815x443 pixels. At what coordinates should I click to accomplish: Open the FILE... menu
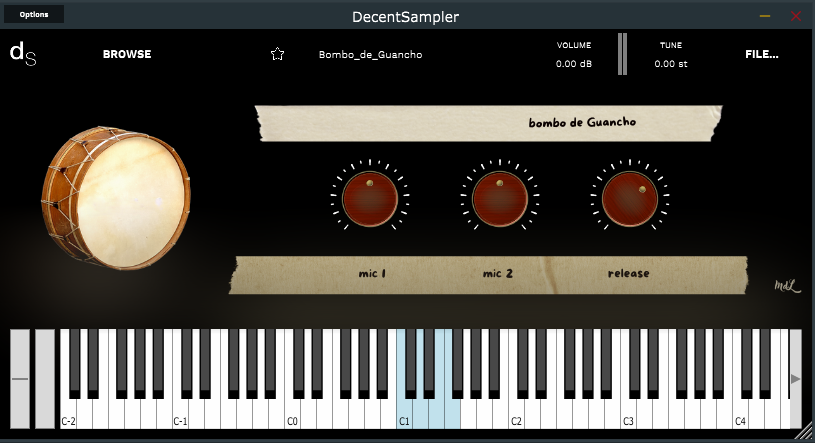[761, 54]
